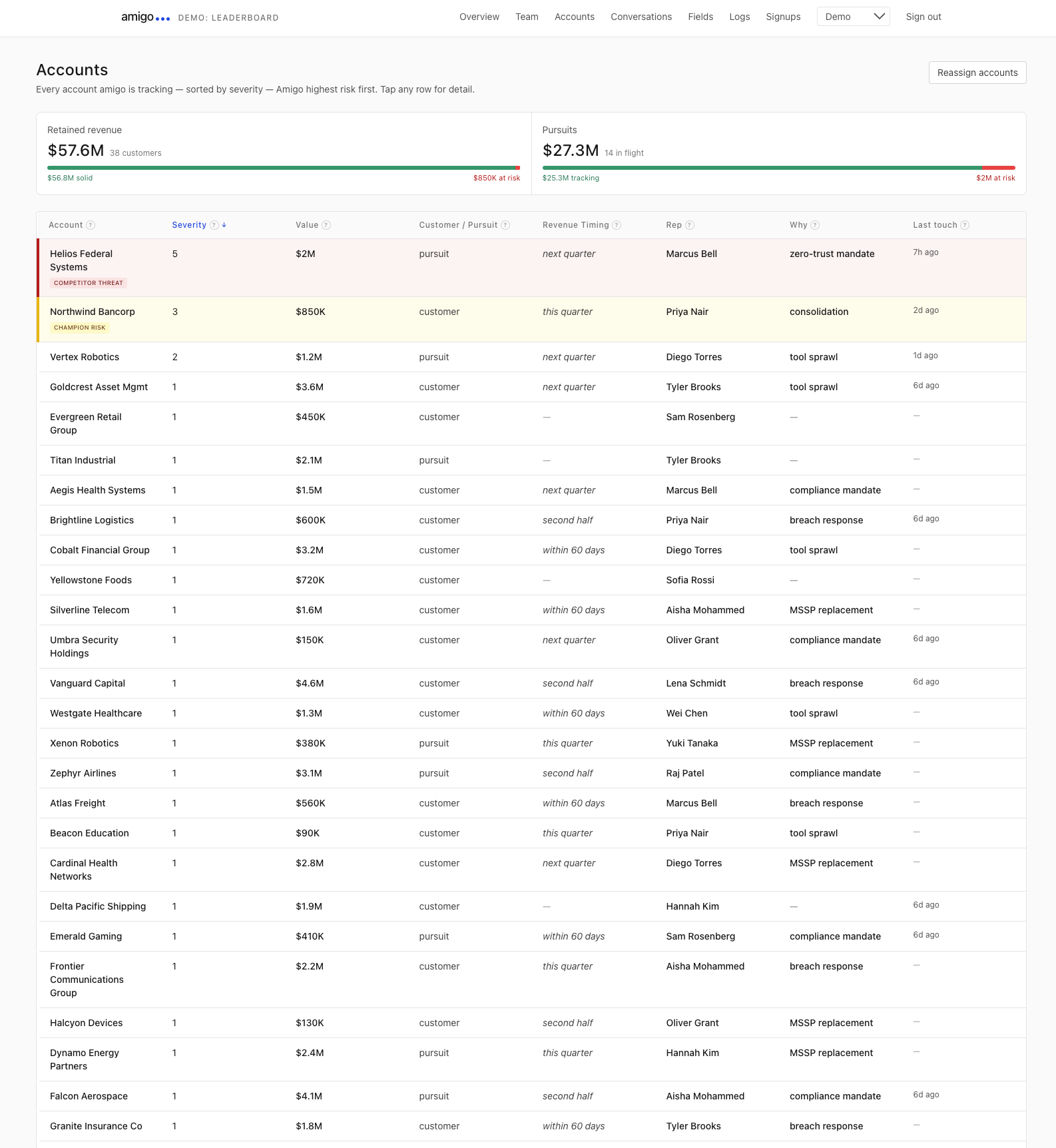Click the CHAMPION RISK badge
Screen dimensions: 1056x1148
(x=80, y=328)
